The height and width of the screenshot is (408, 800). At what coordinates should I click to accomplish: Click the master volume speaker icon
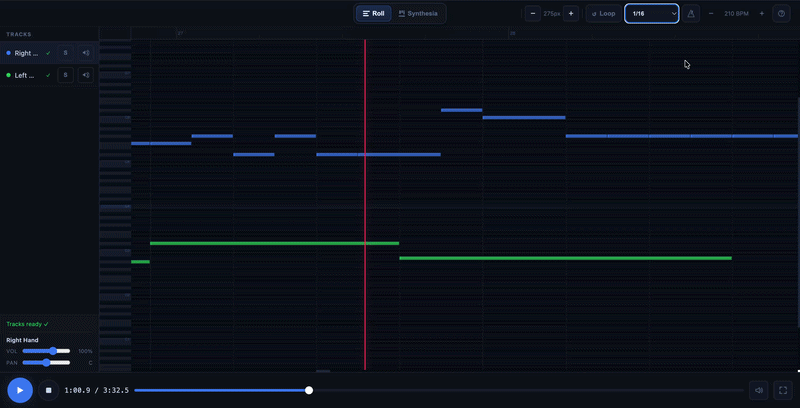(759, 390)
